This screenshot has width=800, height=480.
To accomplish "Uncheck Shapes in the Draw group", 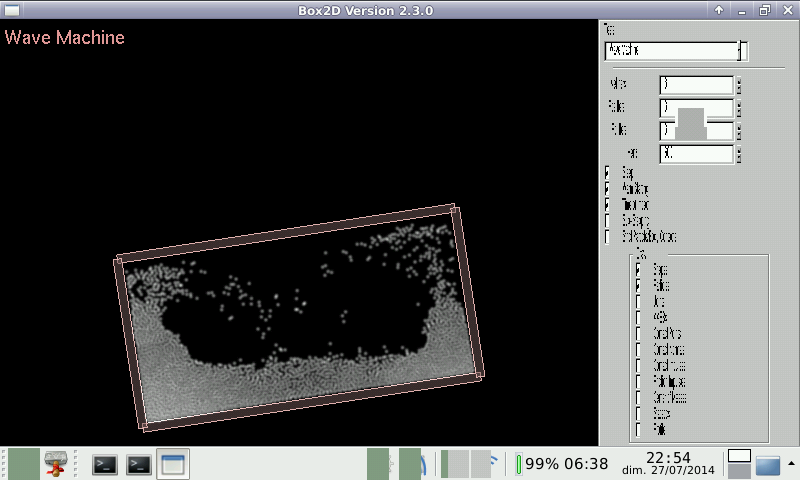I will tap(639, 270).
